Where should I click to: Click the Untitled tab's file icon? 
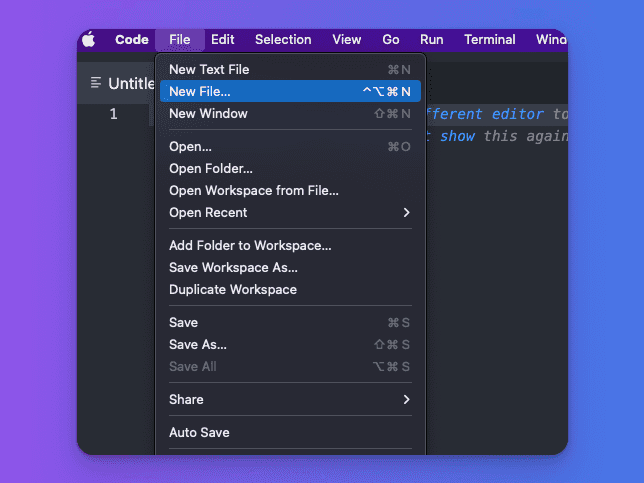(x=96, y=83)
